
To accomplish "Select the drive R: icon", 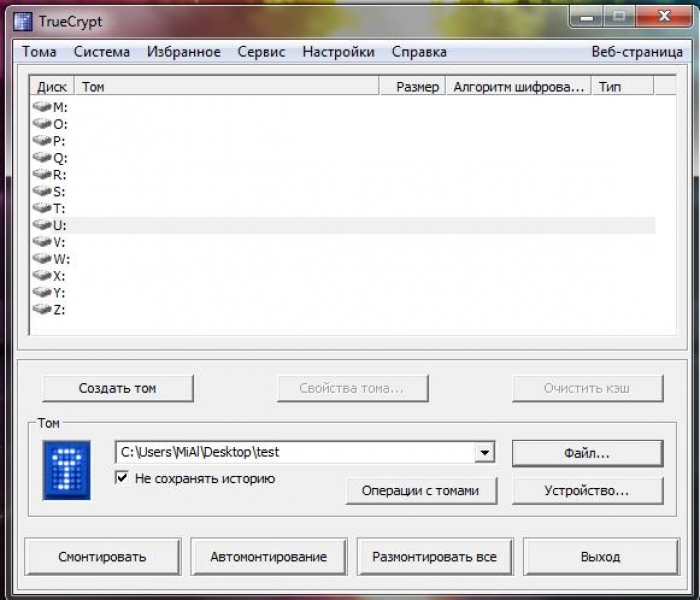I will point(42,174).
